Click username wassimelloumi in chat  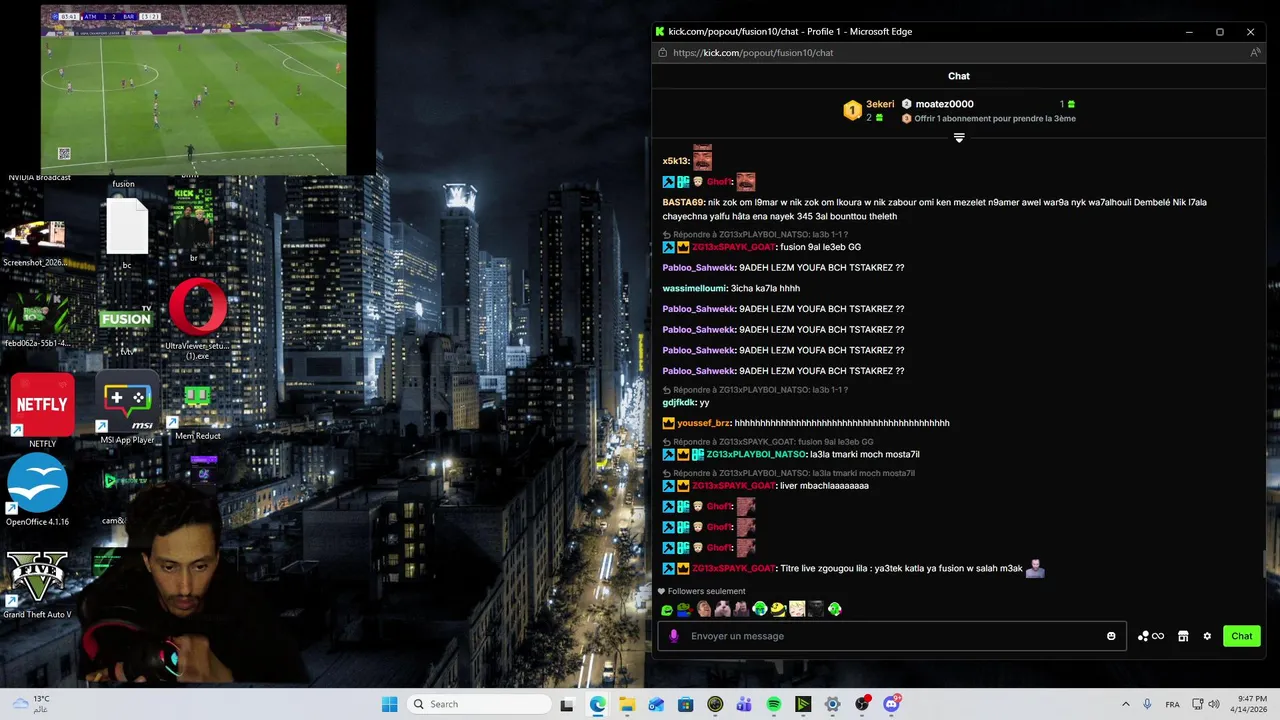(x=695, y=288)
